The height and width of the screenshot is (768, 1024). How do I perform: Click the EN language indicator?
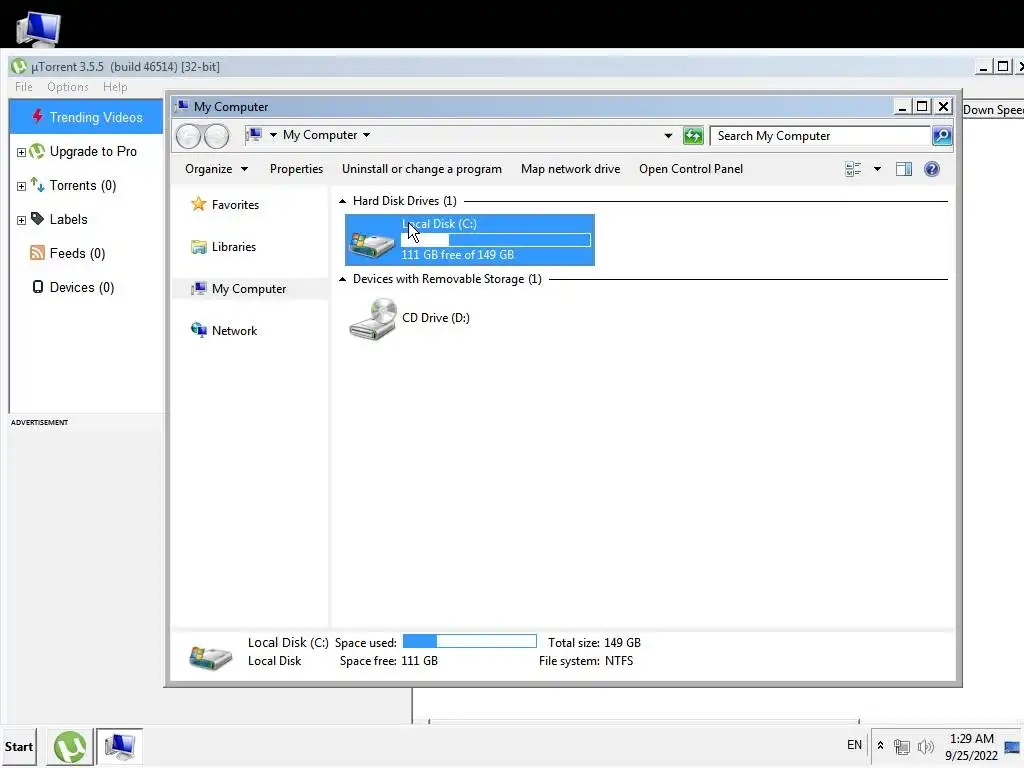(854, 745)
